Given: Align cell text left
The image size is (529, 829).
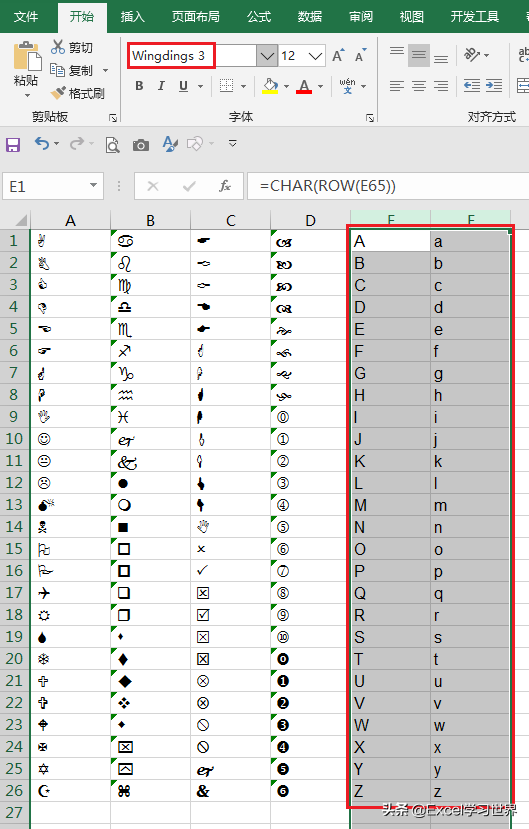Looking at the screenshot, I should click(x=397, y=86).
